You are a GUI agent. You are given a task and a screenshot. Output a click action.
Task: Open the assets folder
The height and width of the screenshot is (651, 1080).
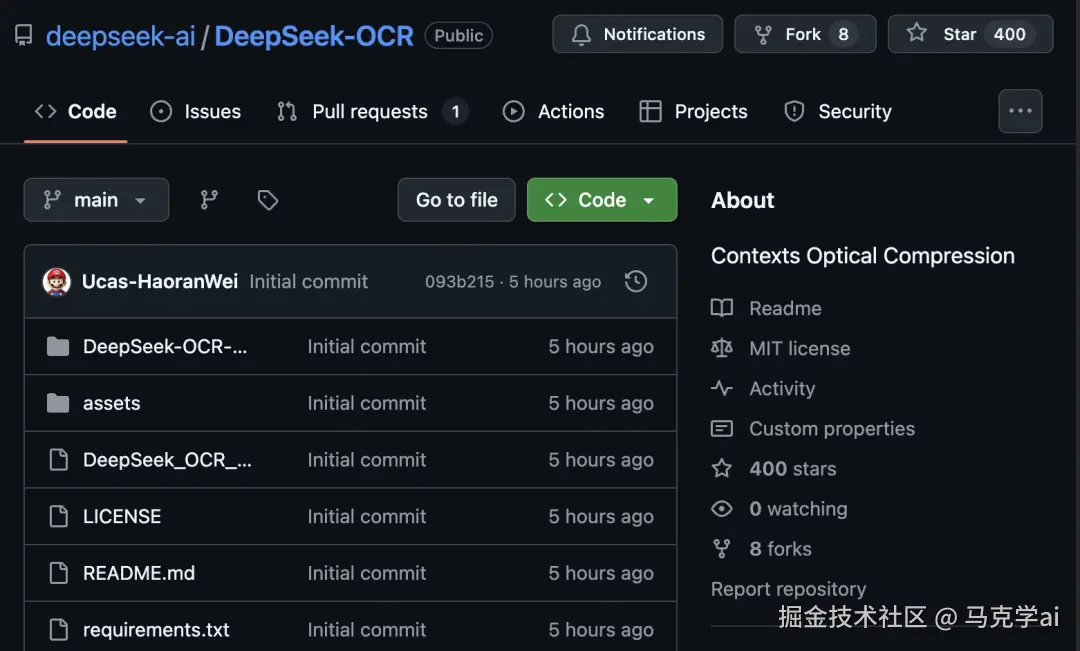(111, 403)
